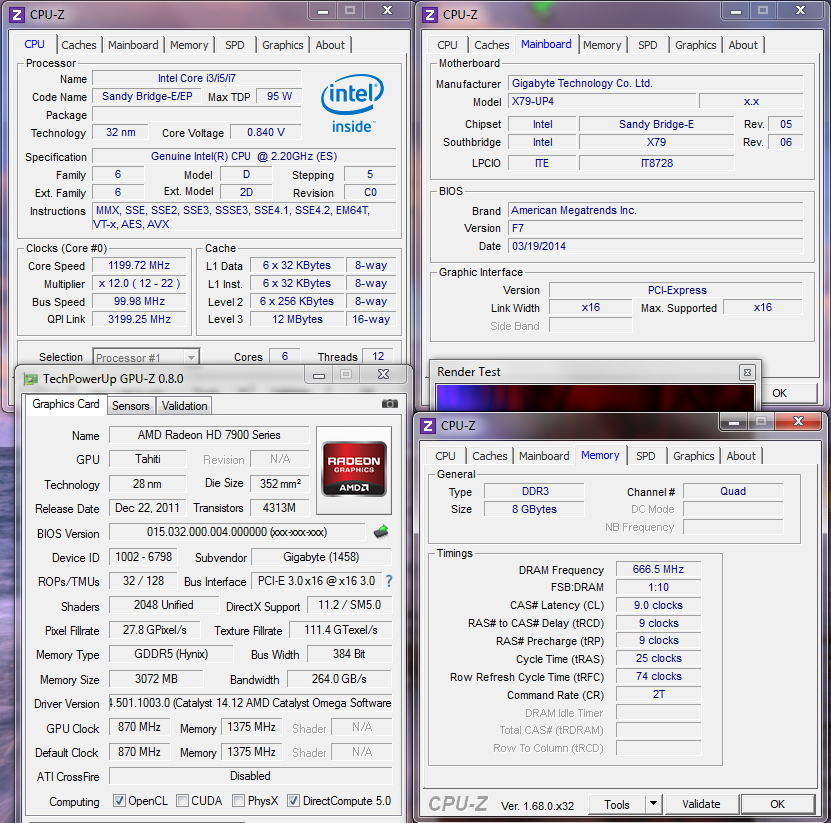Click the motherboard model X79-UP4
This screenshot has width=831, height=823.
point(602,101)
